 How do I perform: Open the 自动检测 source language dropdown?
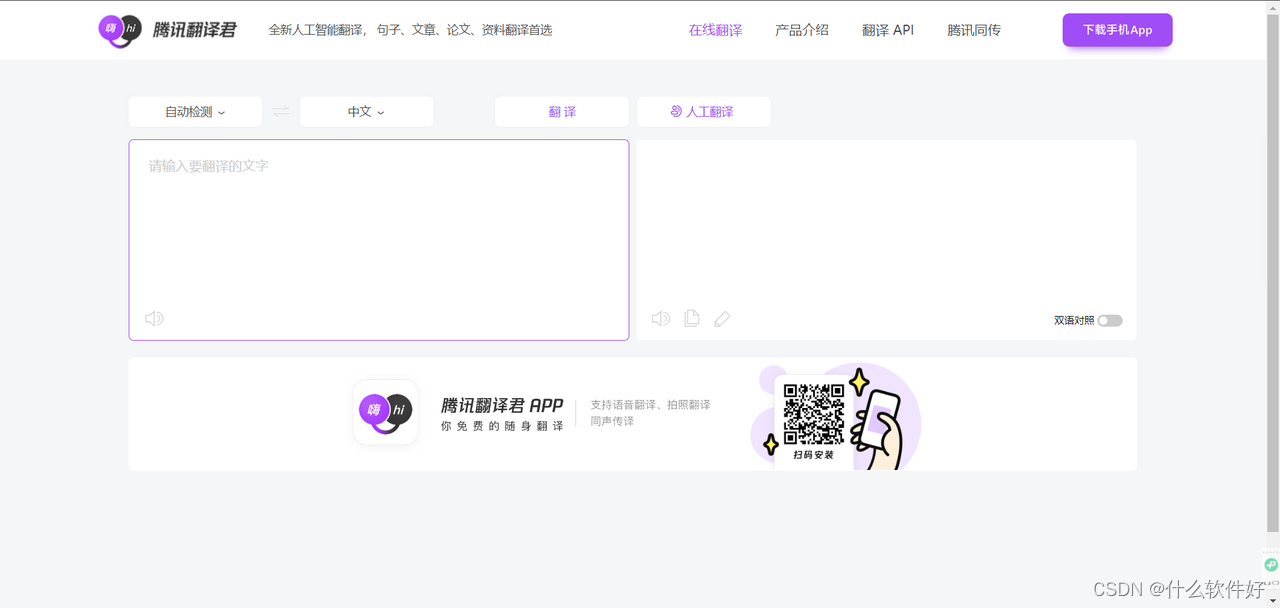tap(195, 112)
